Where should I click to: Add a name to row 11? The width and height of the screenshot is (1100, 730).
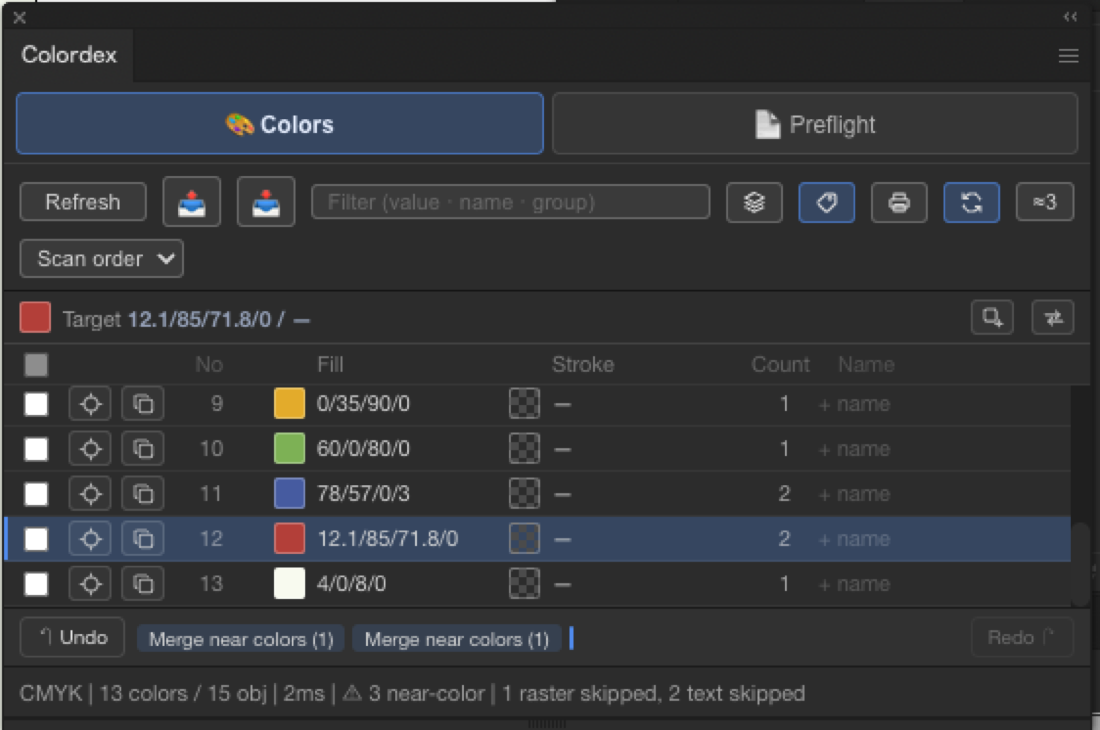[x=854, y=494]
